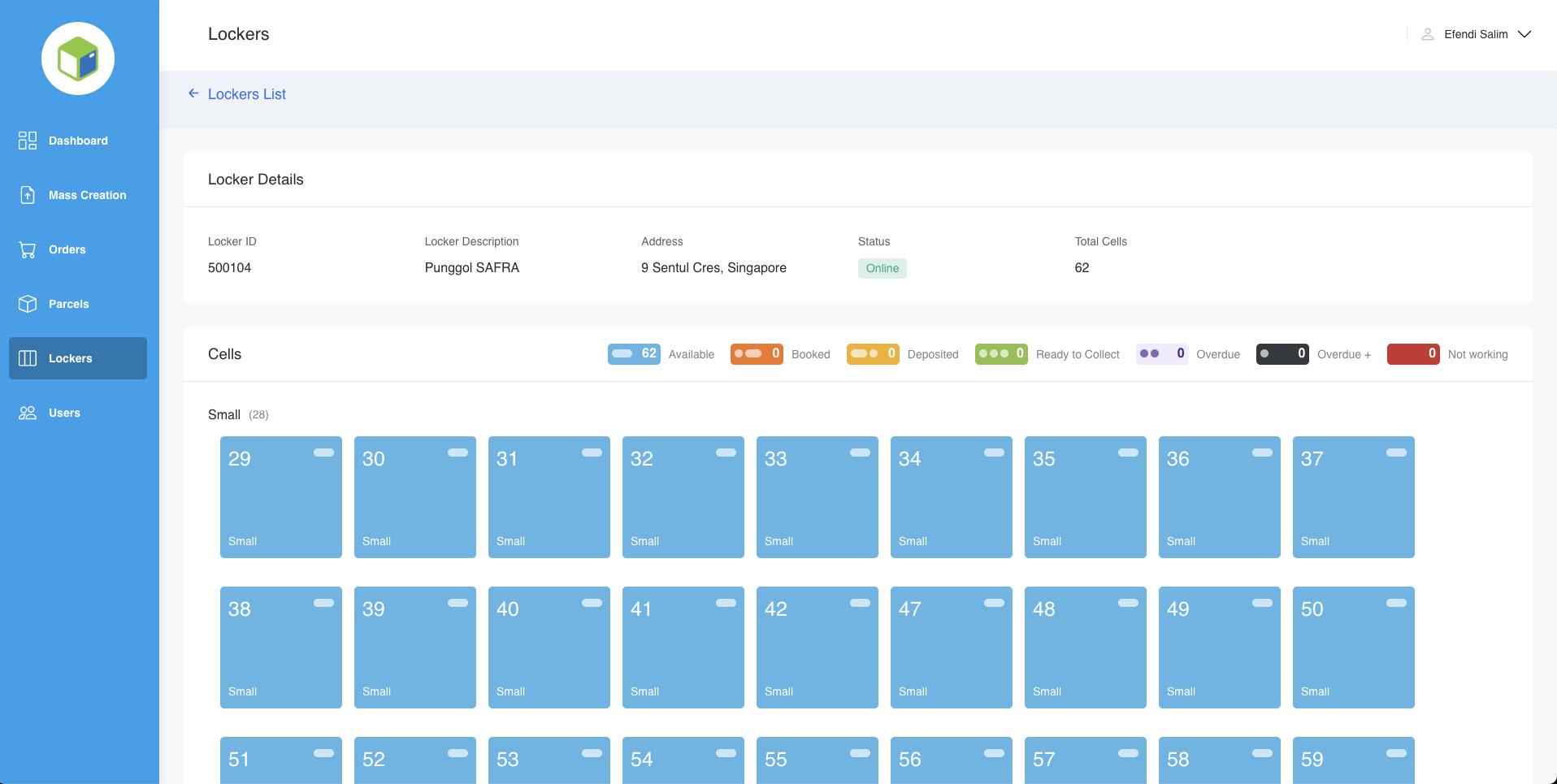Click the Dashboard grid icon

(28, 141)
